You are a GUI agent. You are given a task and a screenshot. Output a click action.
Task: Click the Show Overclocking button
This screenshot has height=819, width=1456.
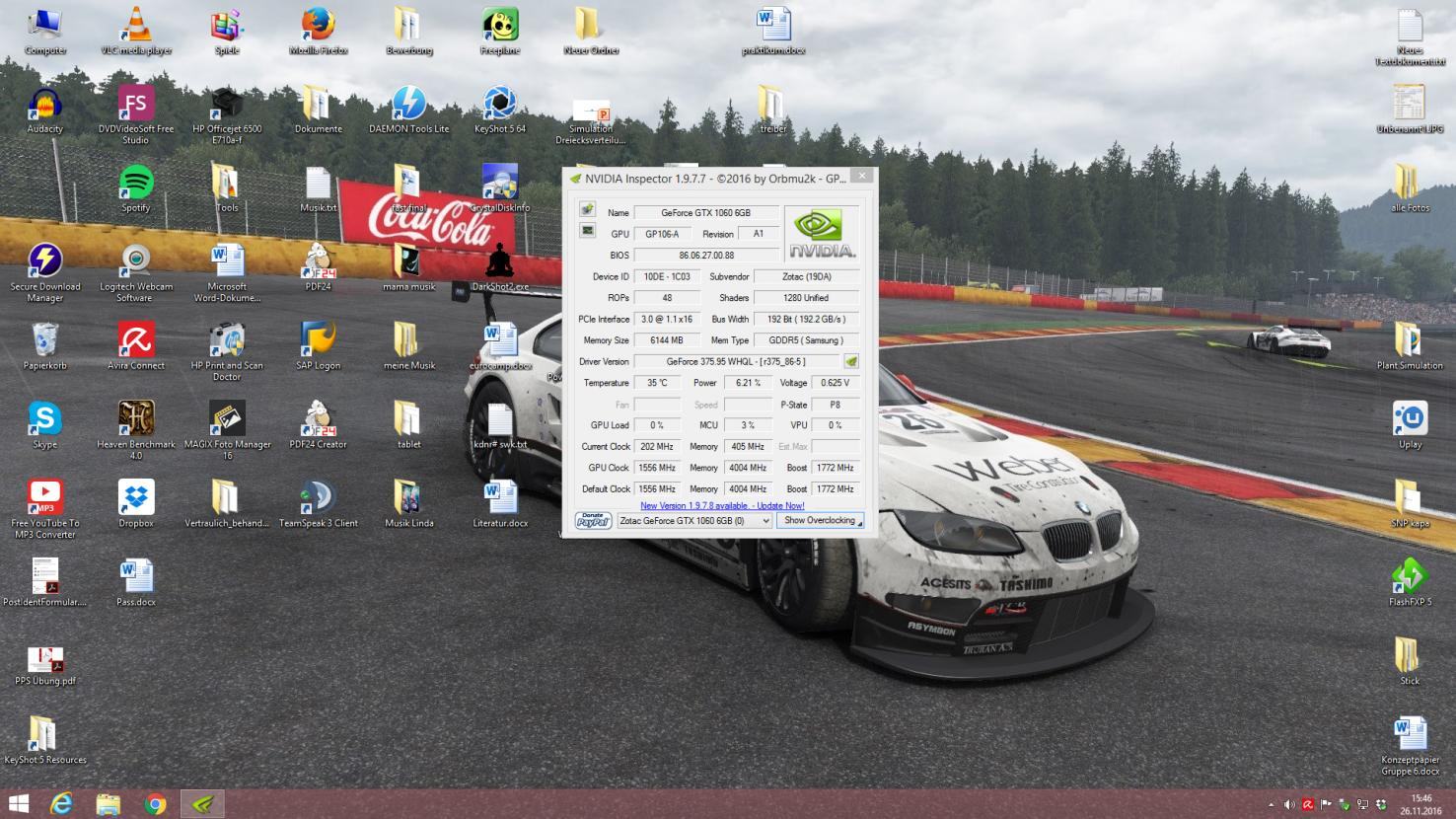(820, 520)
